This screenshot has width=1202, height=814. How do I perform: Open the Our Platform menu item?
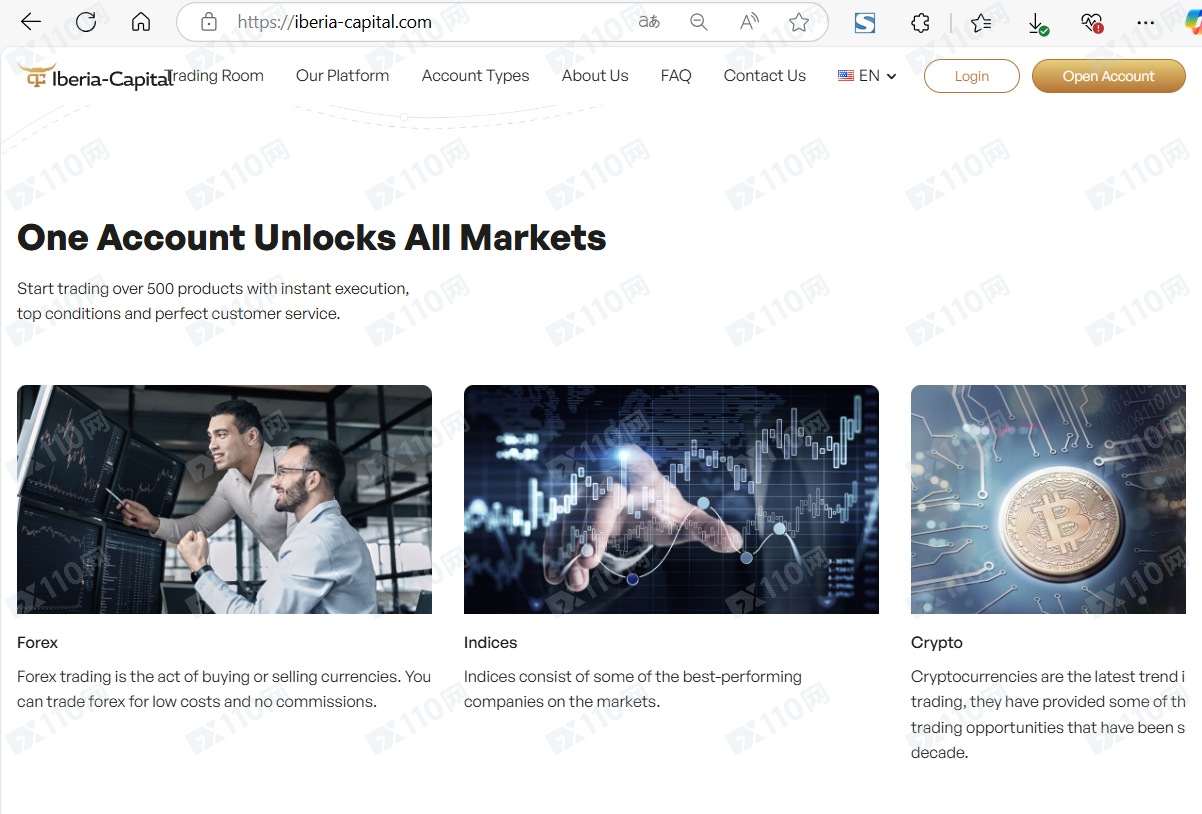pos(342,75)
